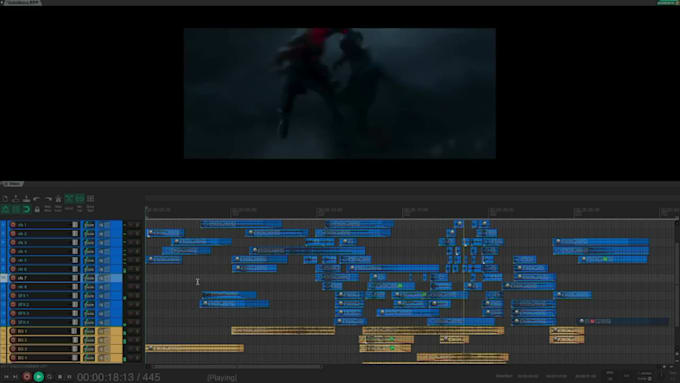Click the red Record button in transport
The width and height of the screenshot is (680, 383).
coord(26,376)
